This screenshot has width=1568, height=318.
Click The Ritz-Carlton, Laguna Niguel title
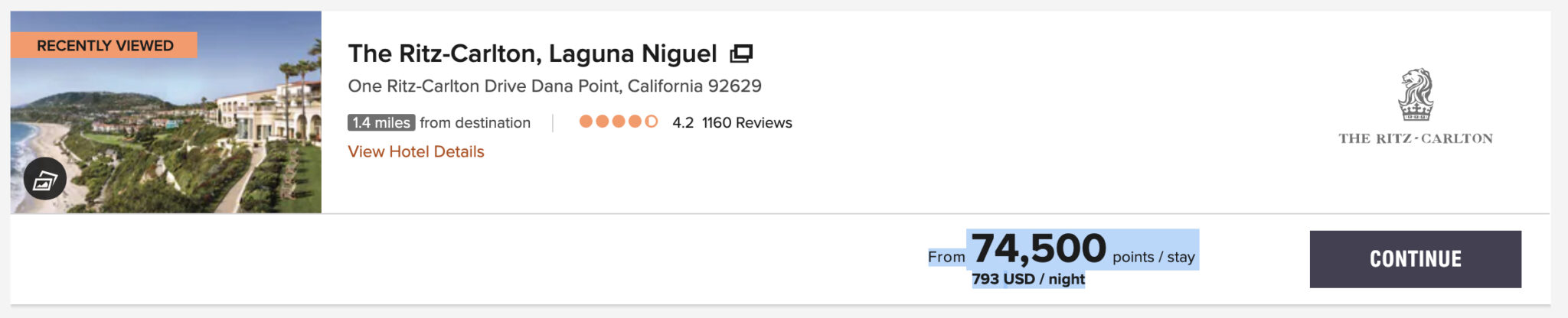pyautogui.click(x=532, y=54)
